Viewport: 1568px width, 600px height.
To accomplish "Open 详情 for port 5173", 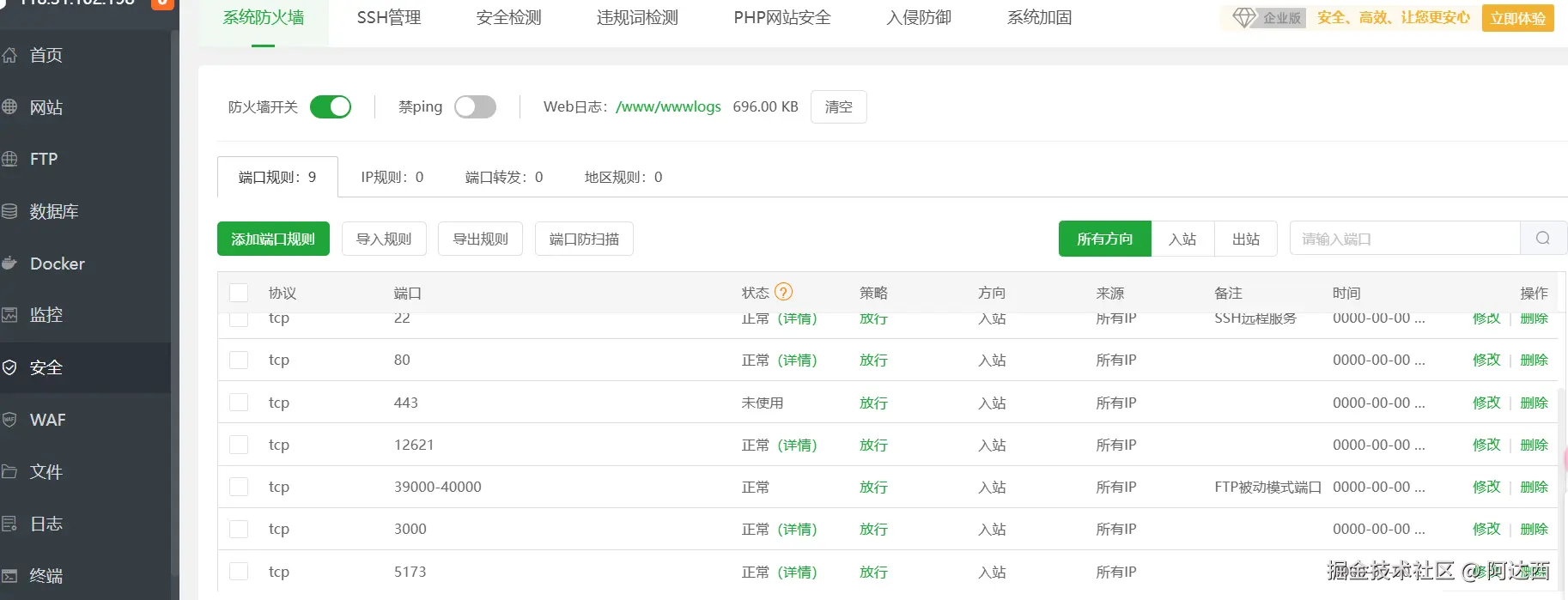I will point(798,572).
